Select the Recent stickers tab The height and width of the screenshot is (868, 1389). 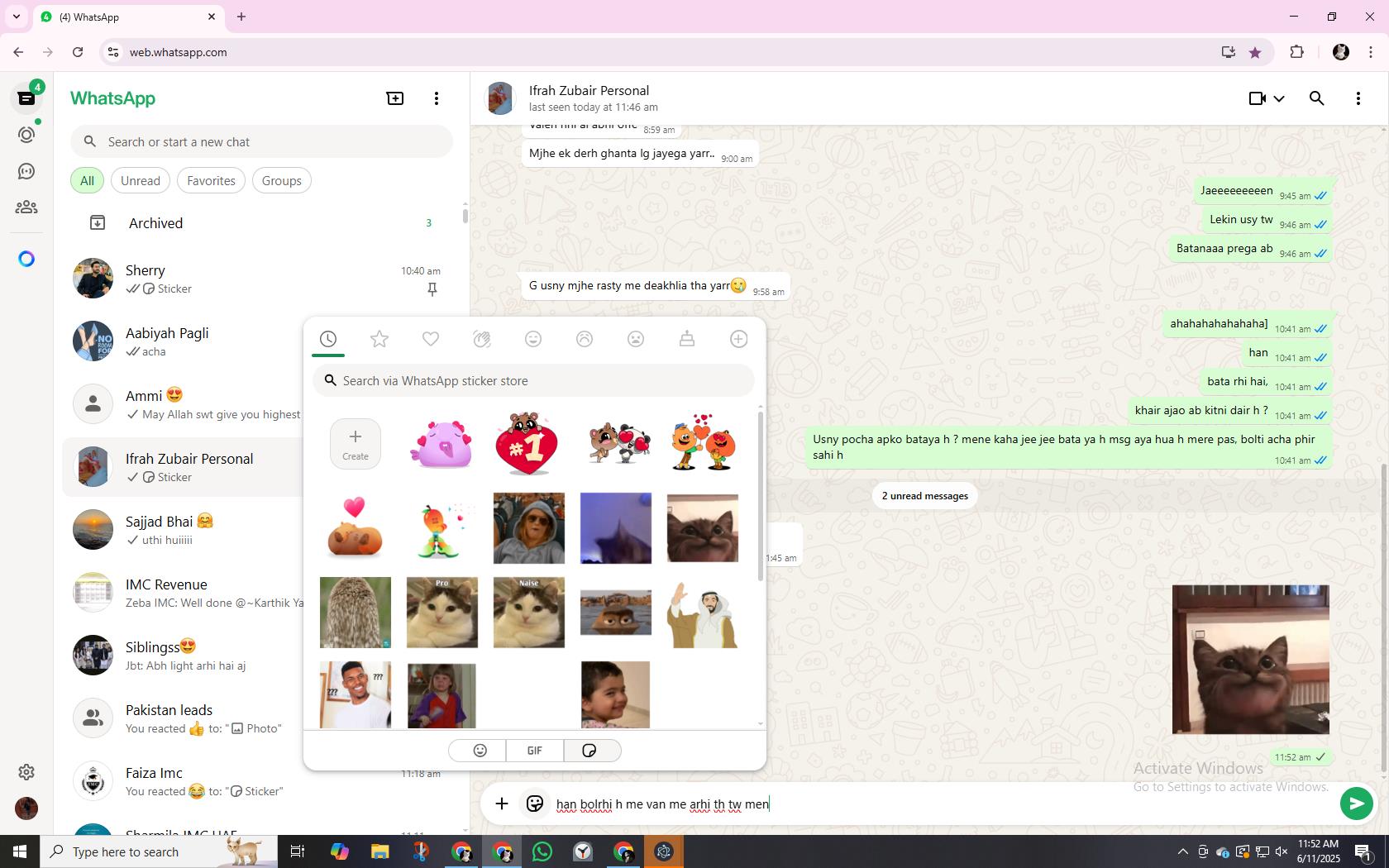click(x=328, y=339)
